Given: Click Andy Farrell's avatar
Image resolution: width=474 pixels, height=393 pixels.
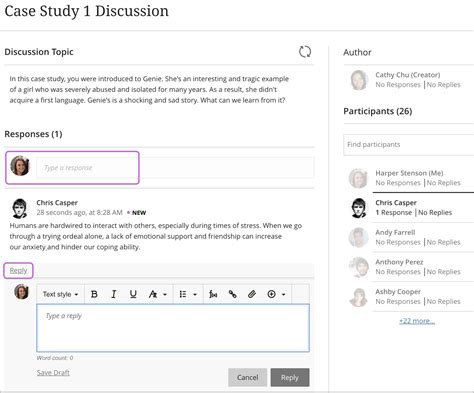Looking at the screenshot, I should (x=358, y=237).
